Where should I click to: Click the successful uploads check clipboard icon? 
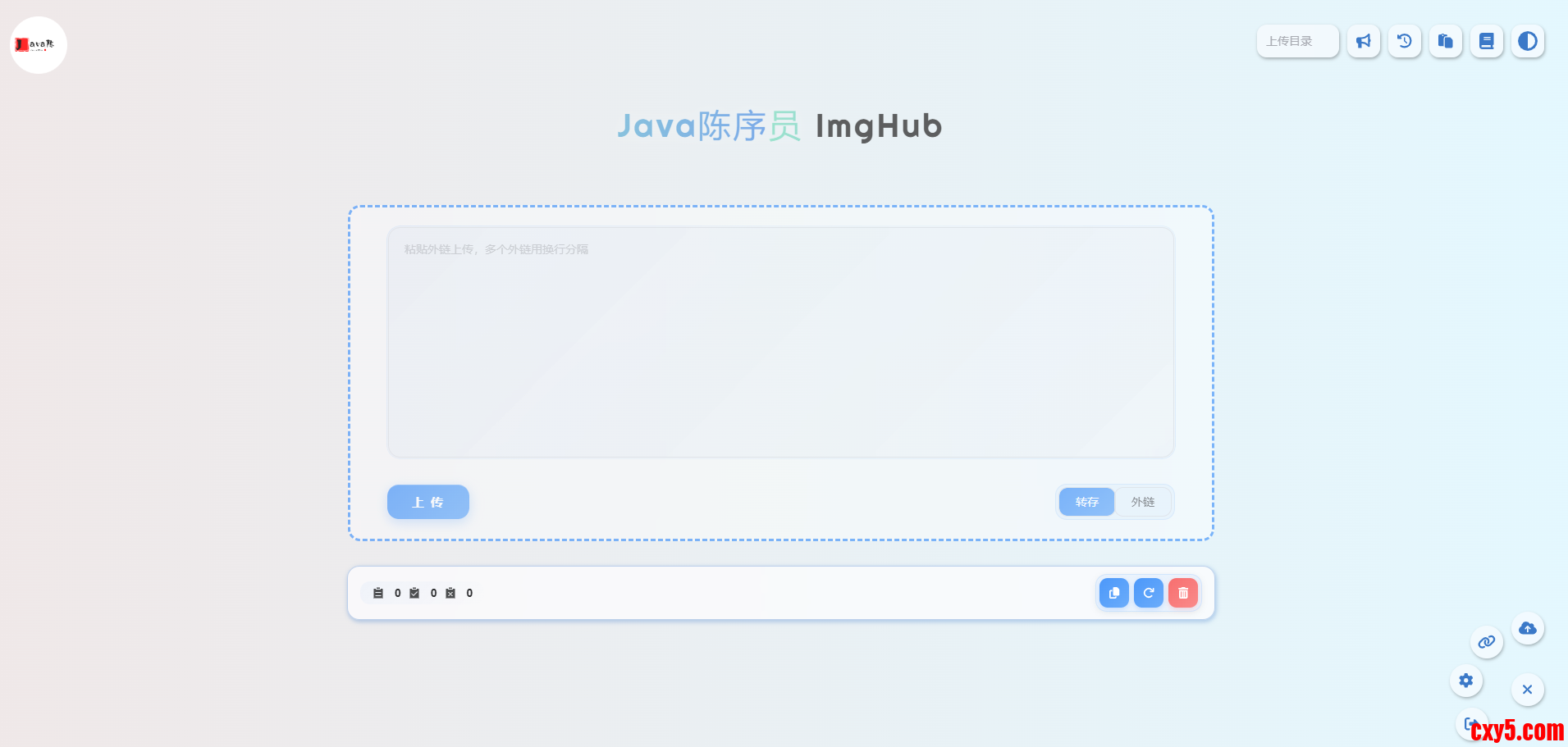[x=414, y=593]
